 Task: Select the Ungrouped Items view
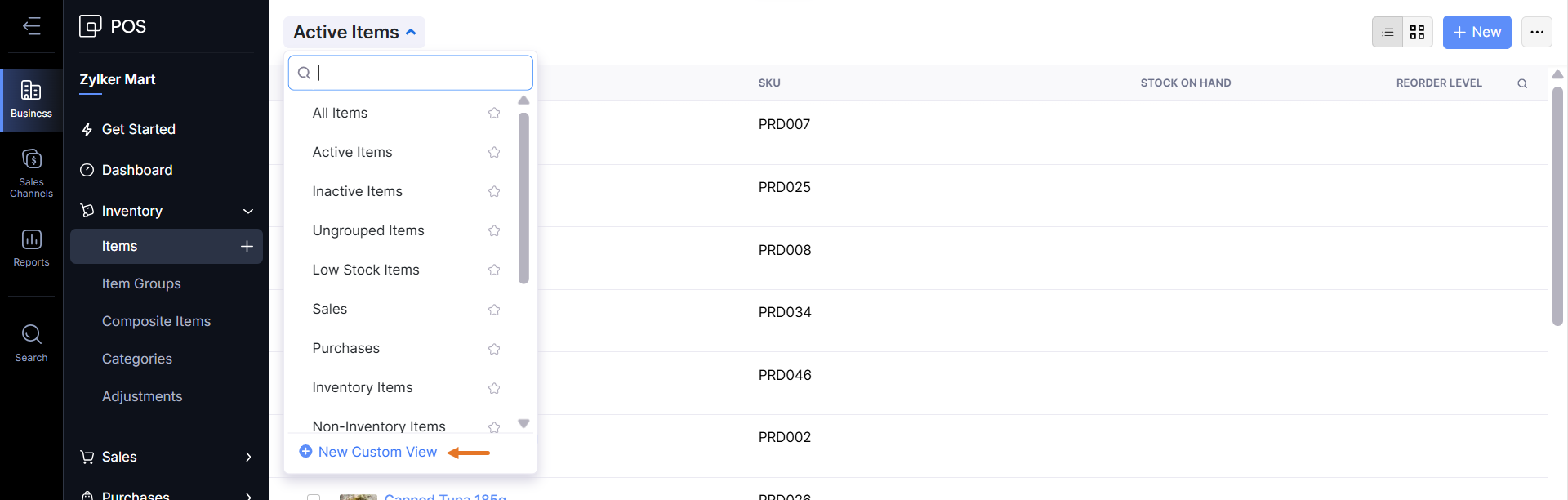click(x=367, y=230)
